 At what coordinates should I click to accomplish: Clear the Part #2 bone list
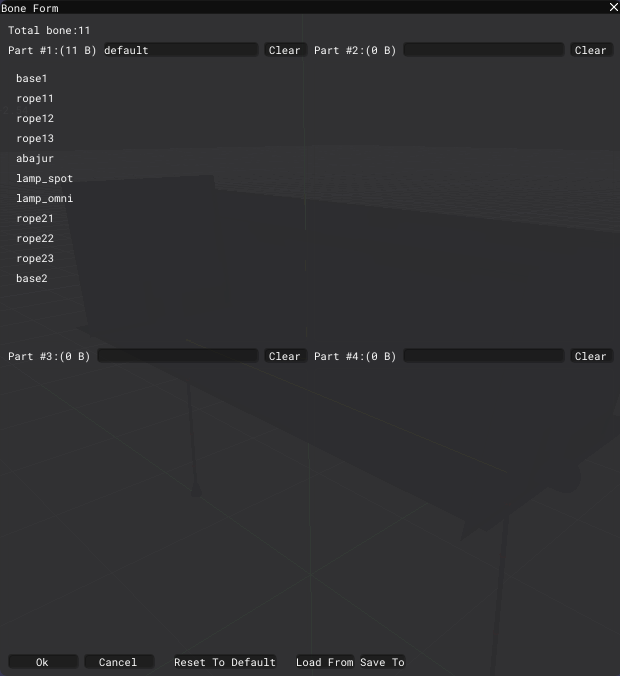coord(591,50)
